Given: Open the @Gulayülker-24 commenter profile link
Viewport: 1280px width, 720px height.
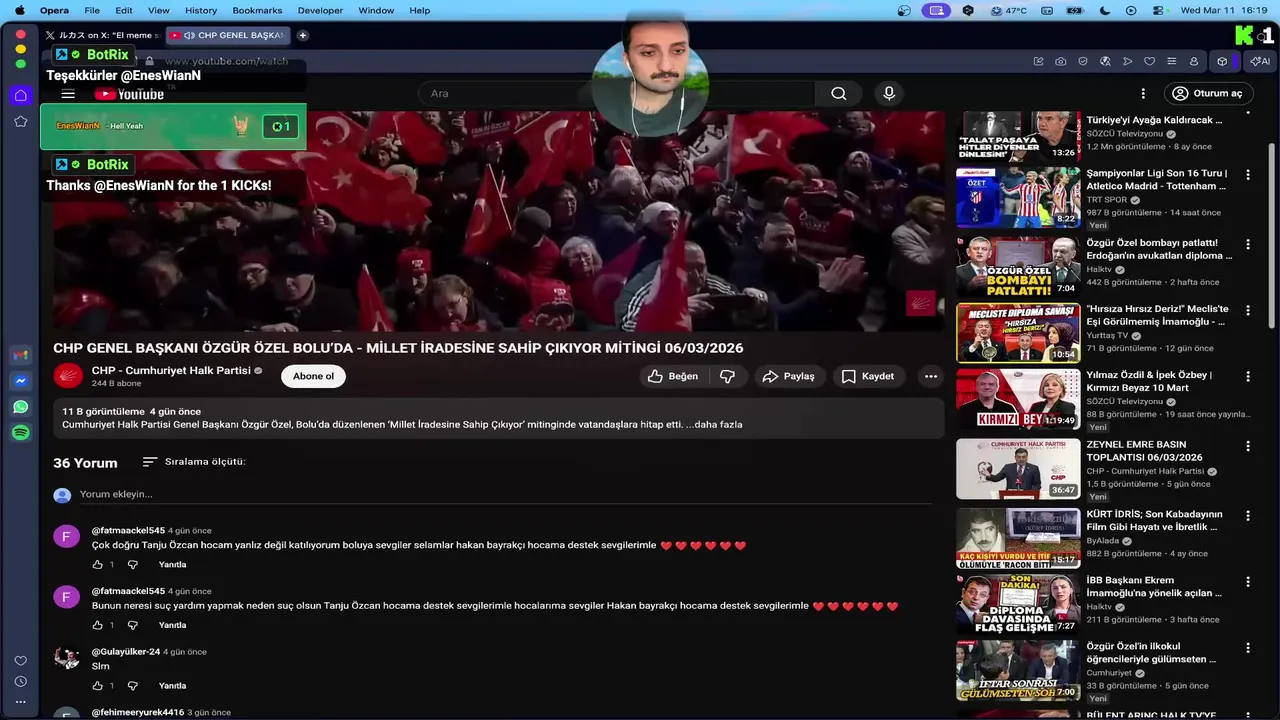Looking at the screenshot, I should (126, 651).
